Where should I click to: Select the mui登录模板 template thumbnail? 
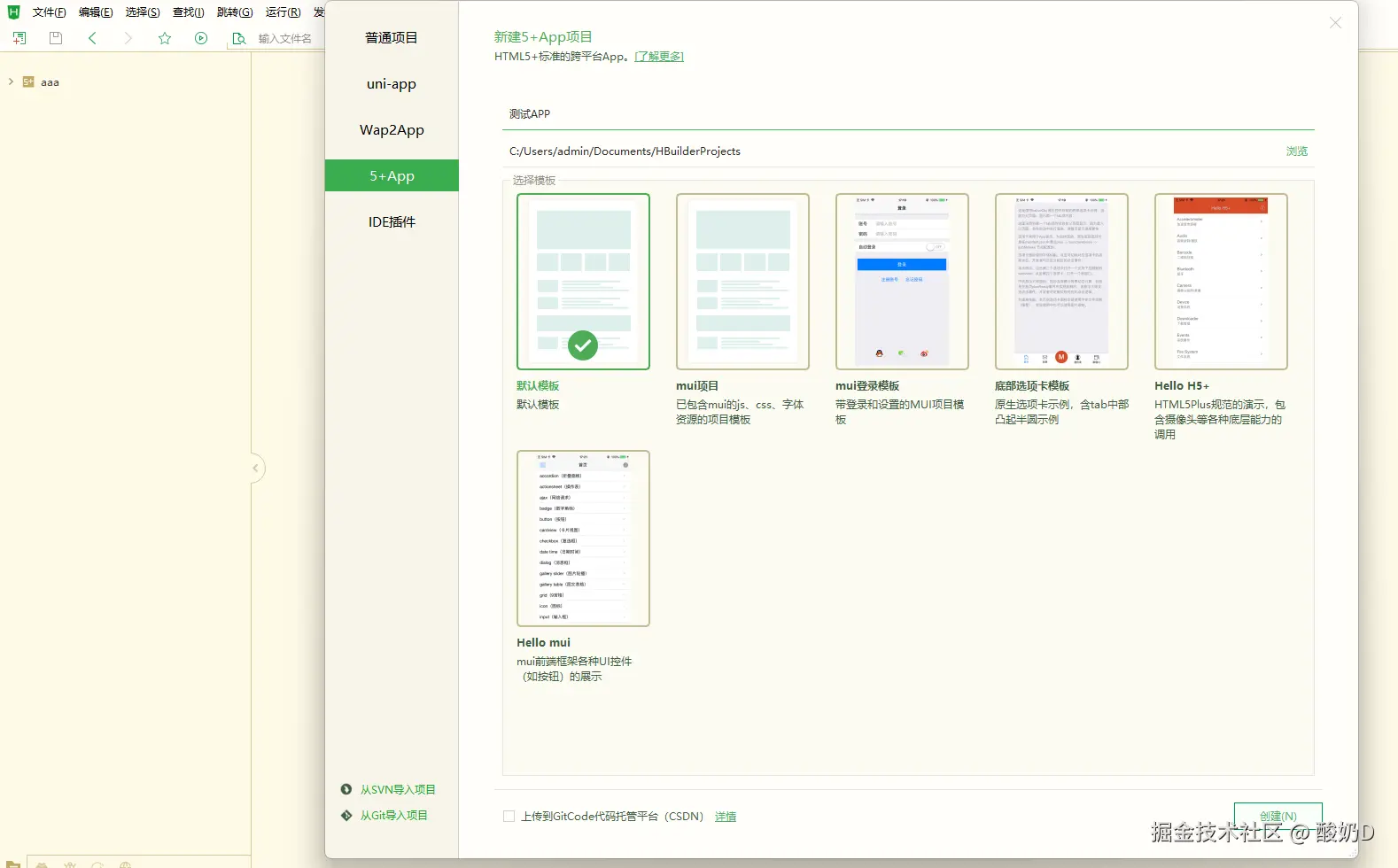(902, 282)
